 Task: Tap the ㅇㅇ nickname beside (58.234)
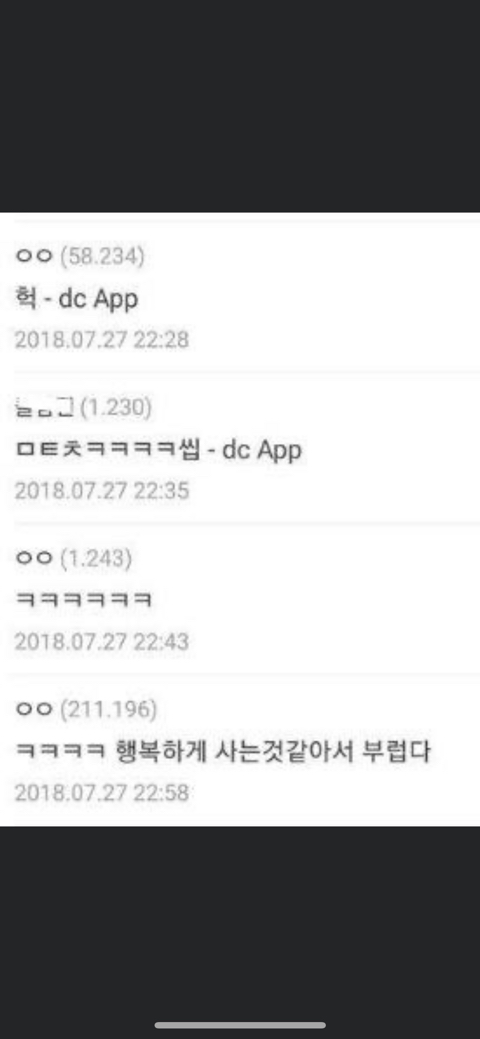[x=33, y=256]
